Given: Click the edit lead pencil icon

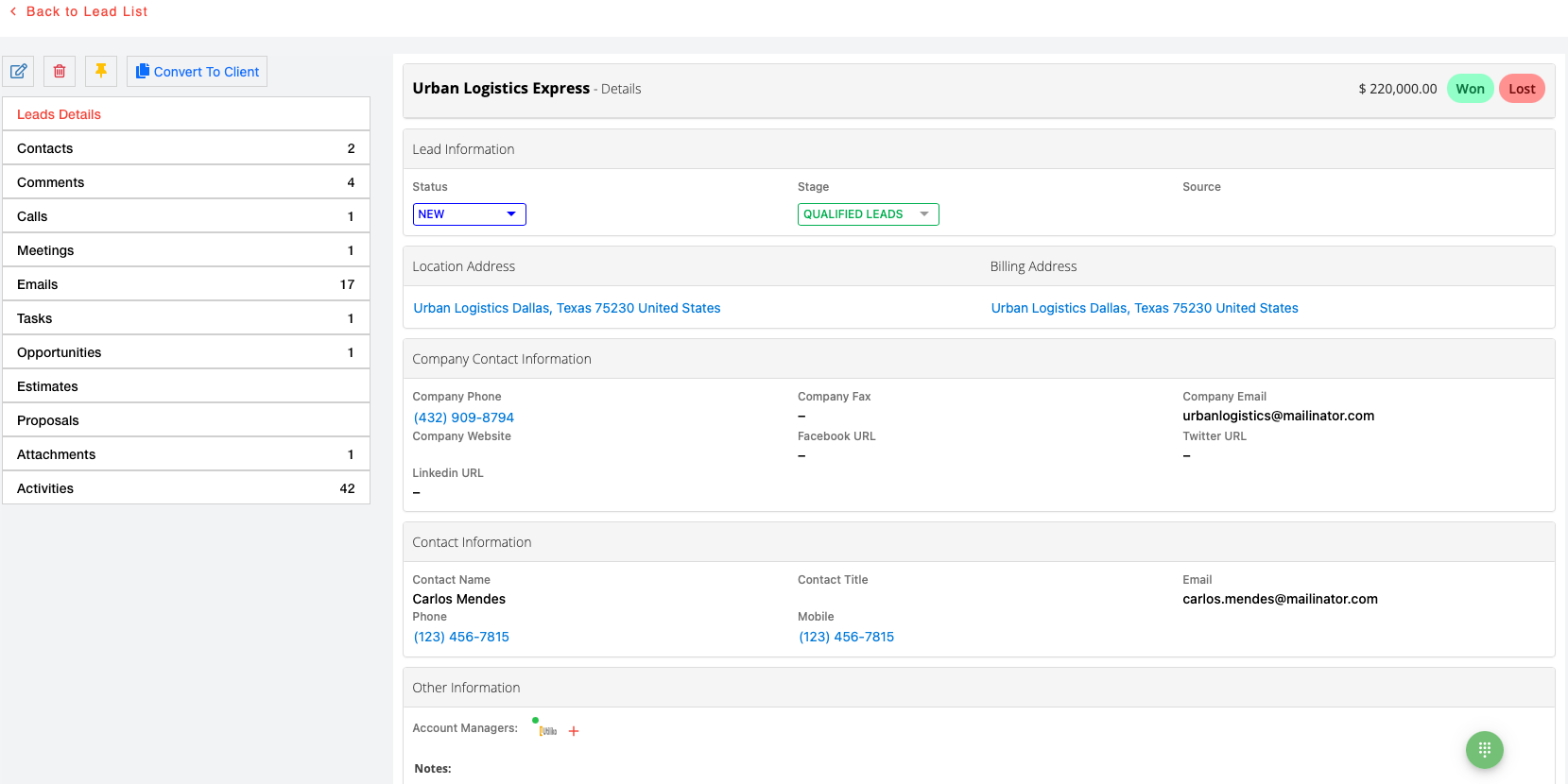Looking at the screenshot, I should tap(18, 72).
